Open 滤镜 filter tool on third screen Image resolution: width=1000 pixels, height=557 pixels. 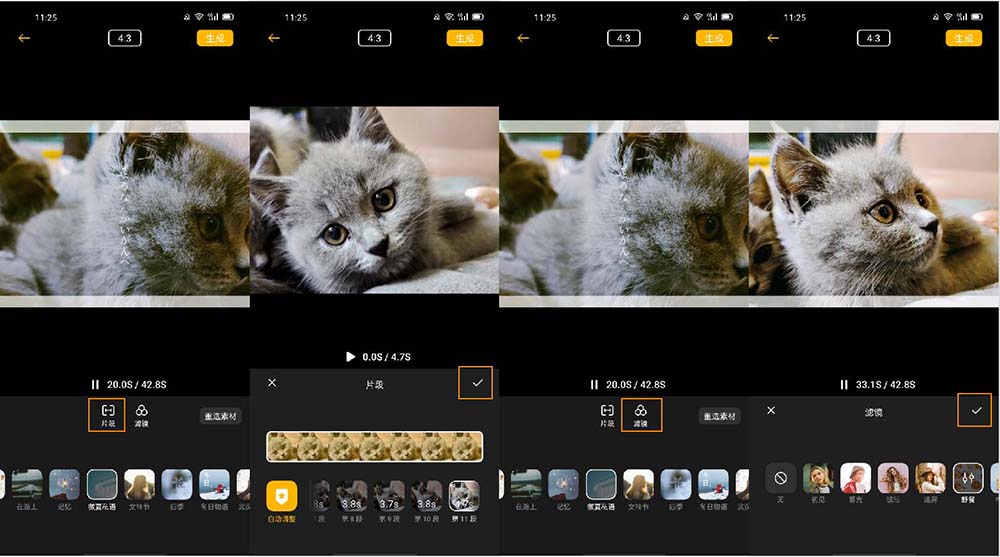click(x=641, y=415)
